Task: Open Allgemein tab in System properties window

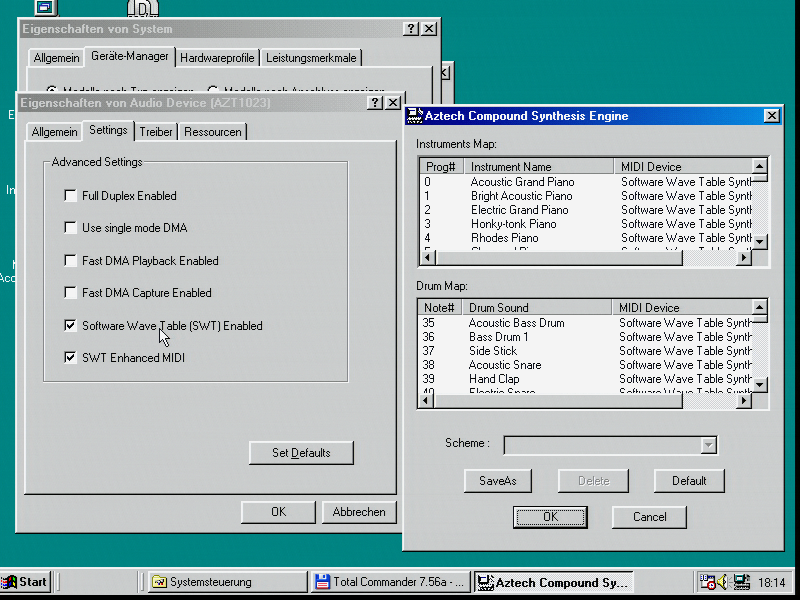Action: point(56,58)
